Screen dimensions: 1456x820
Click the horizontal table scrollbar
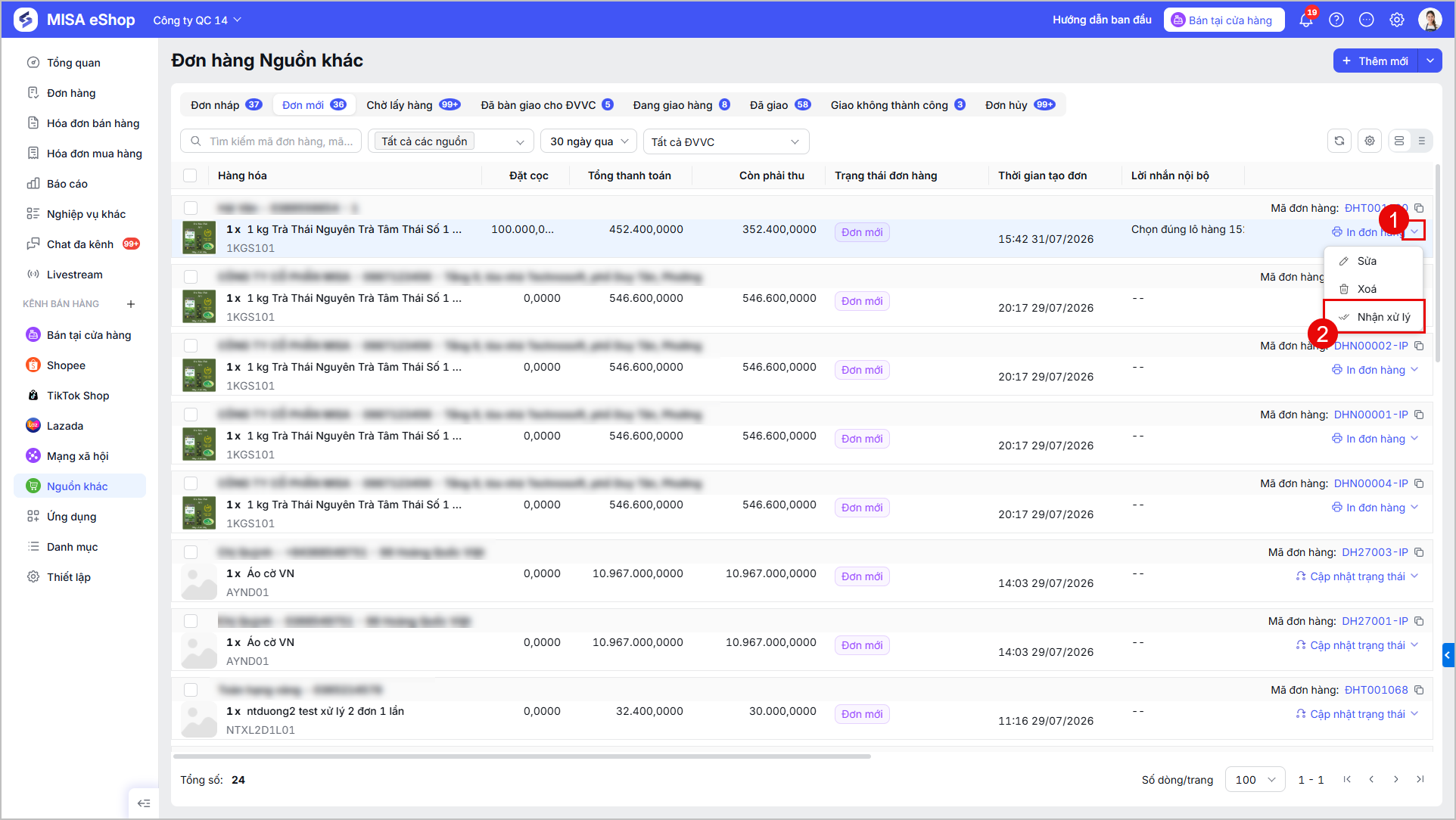pyautogui.click(x=522, y=756)
